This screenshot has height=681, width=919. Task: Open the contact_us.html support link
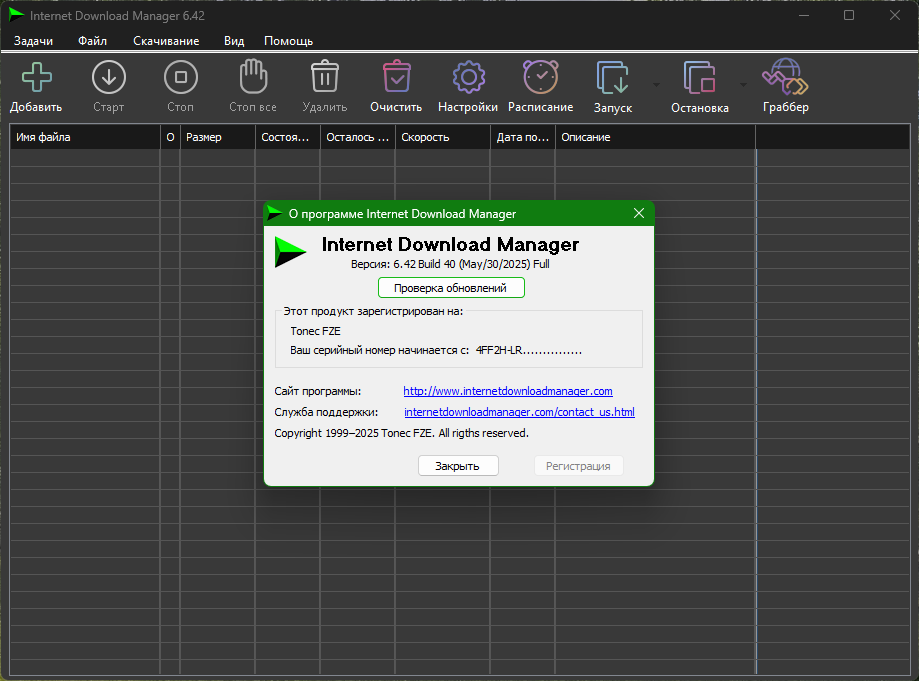pos(519,412)
